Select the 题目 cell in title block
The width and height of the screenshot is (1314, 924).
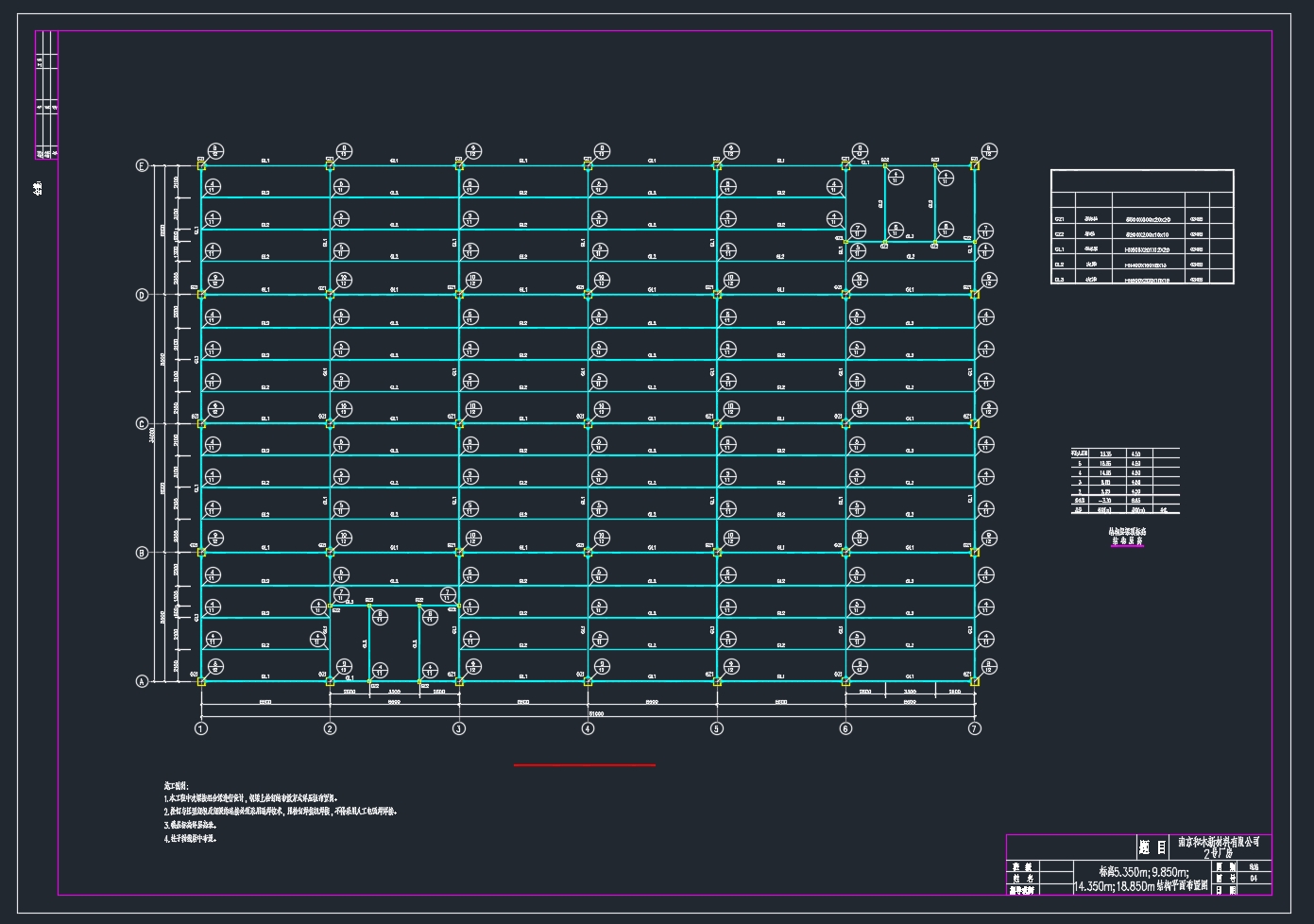[x=1152, y=847]
